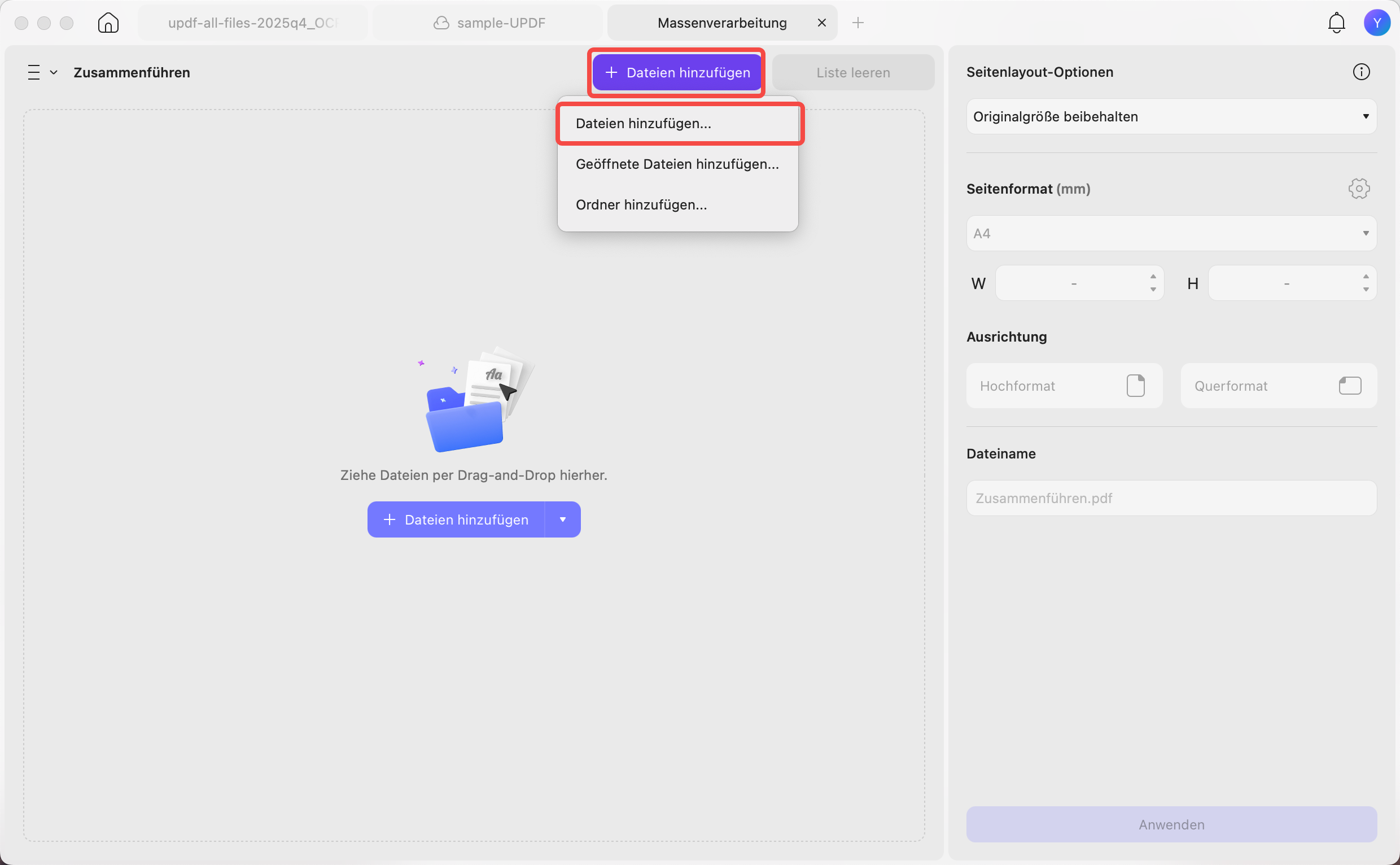Choose Geöffnete Dateien hinzufügen... menu entry

pyautogui.click(x=677, y=164)
